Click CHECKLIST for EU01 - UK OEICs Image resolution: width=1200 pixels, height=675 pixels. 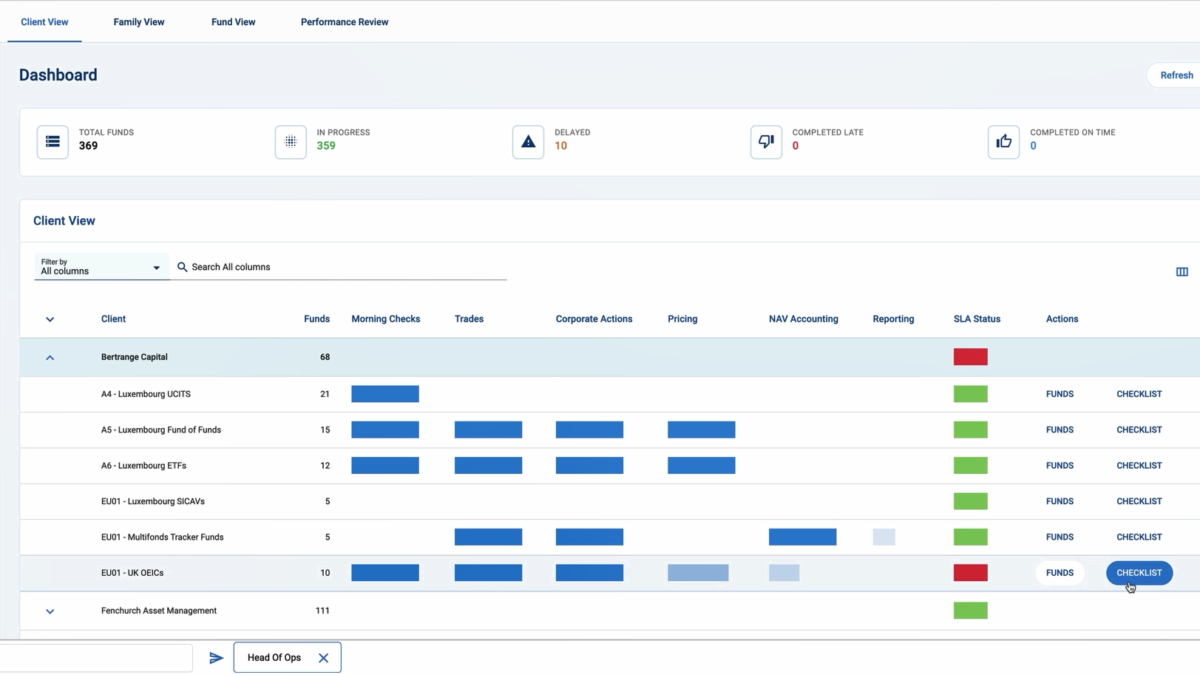[x=1139, y=573]
